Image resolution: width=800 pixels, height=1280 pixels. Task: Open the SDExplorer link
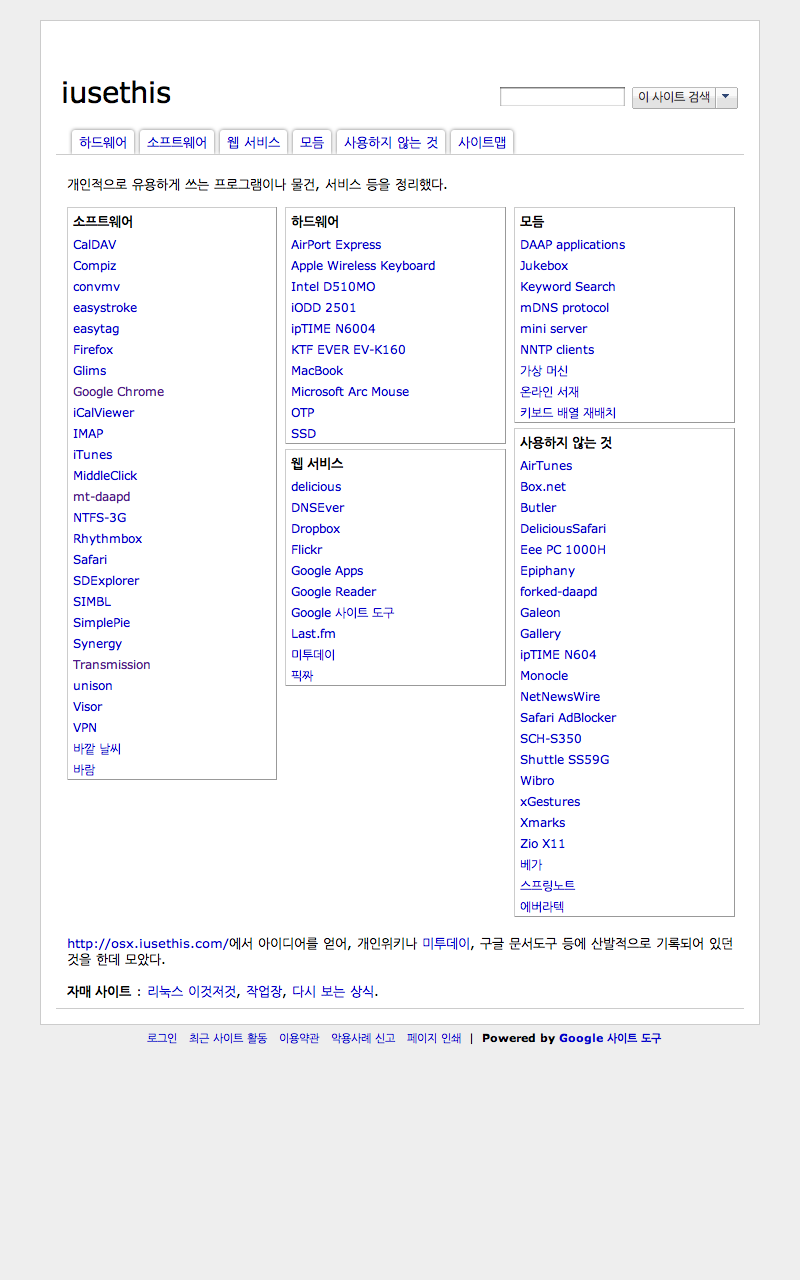click(x=106, y=581)
